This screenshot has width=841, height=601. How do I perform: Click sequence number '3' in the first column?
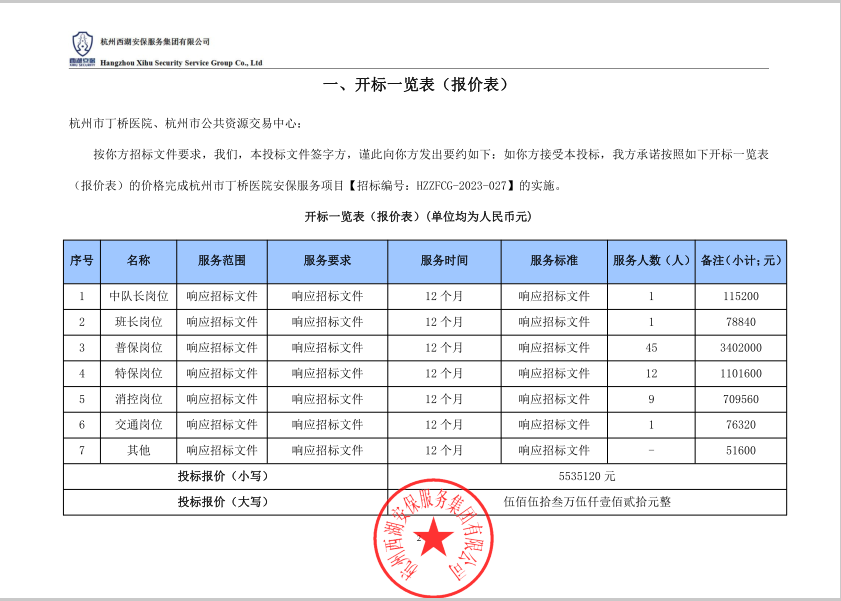tap(82, 347)
